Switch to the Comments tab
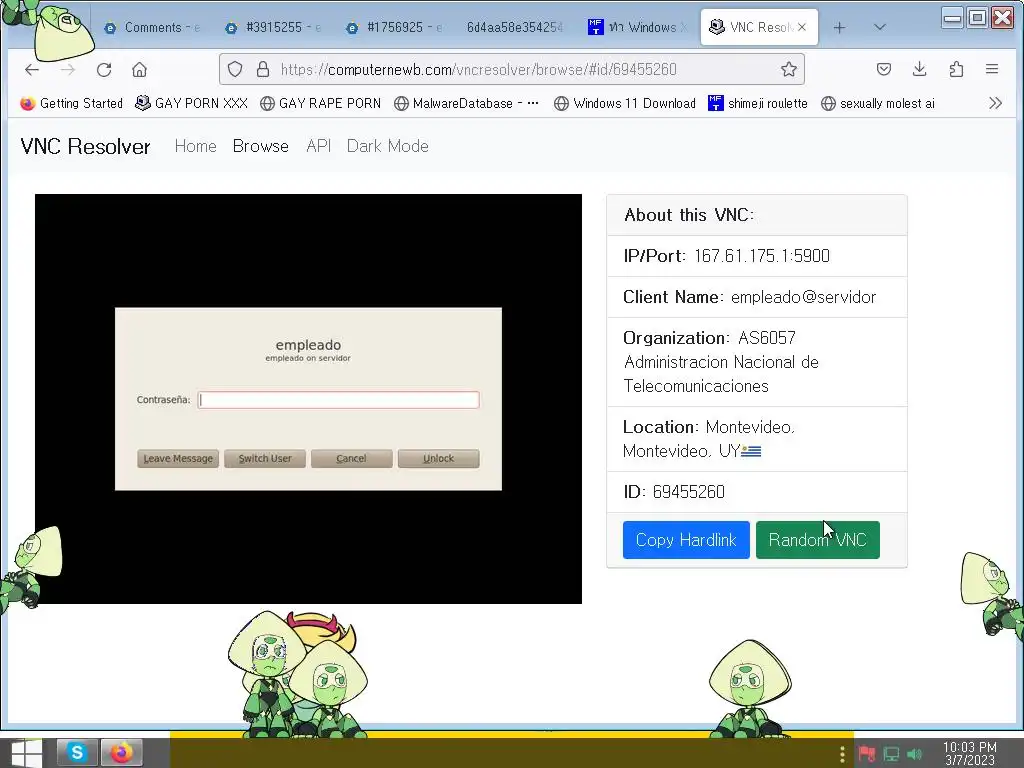Screen dimensions: 1024x768 [x=152, y=27]
